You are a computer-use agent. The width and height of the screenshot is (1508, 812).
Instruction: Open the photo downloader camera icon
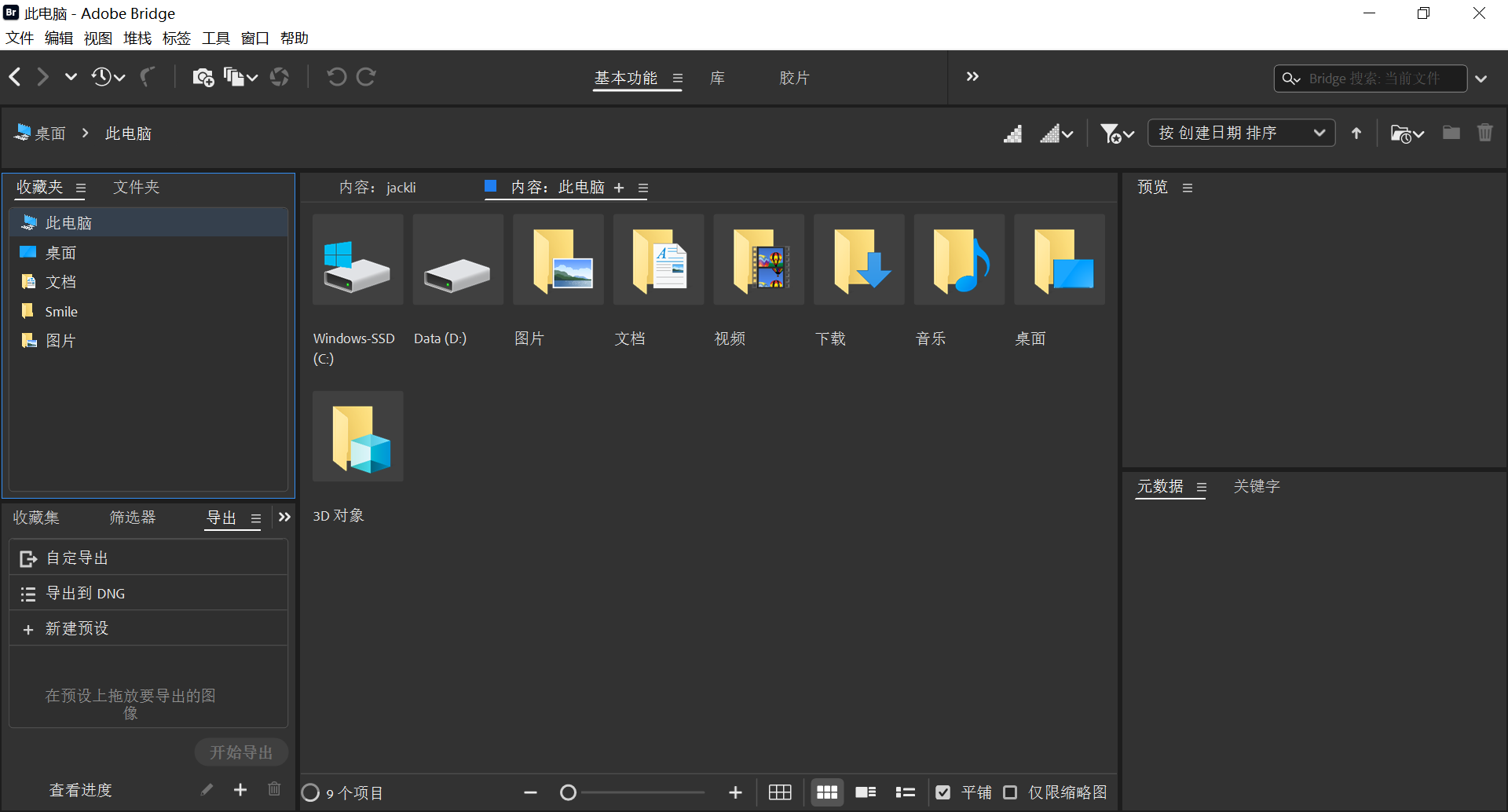(x=204, y=76)
